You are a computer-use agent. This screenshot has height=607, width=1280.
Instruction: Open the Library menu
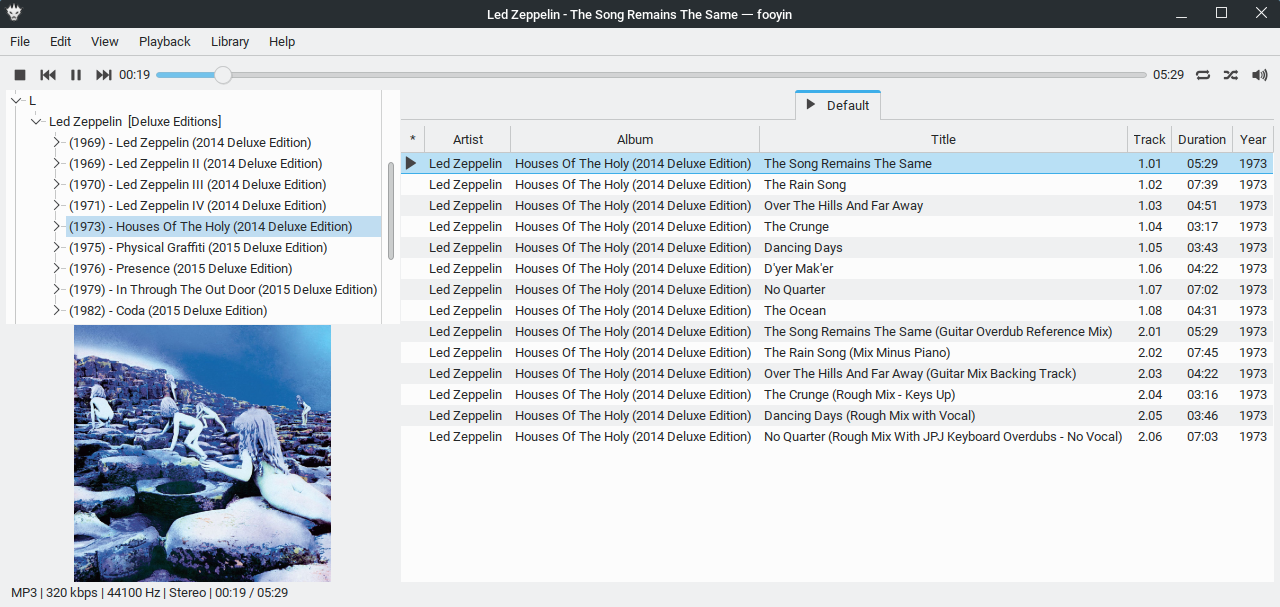point(230,42)
